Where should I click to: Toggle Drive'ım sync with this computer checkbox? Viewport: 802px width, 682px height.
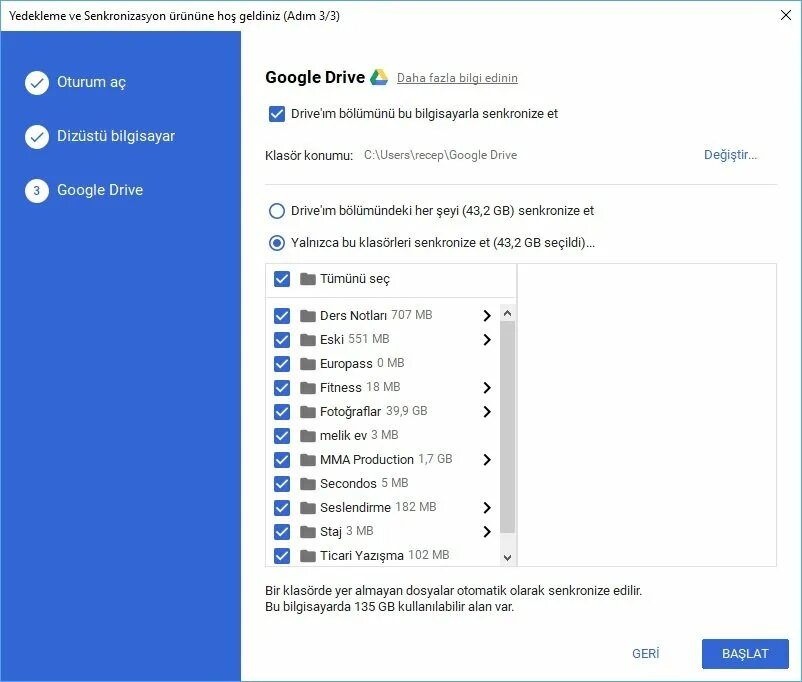[x=277, y=114]
